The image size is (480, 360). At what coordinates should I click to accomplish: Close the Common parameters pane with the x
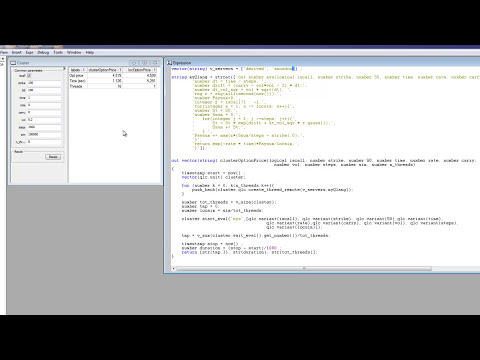(64, 69)
